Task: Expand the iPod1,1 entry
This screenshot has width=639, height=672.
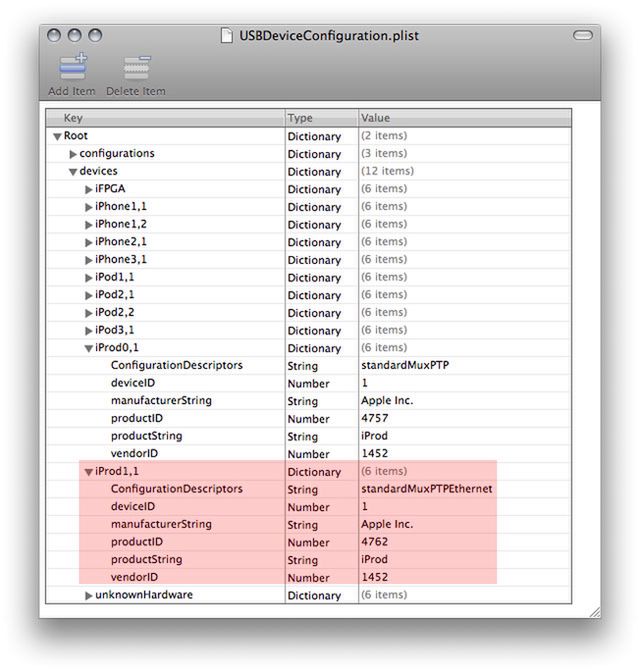Action: [x=89, y=278]
